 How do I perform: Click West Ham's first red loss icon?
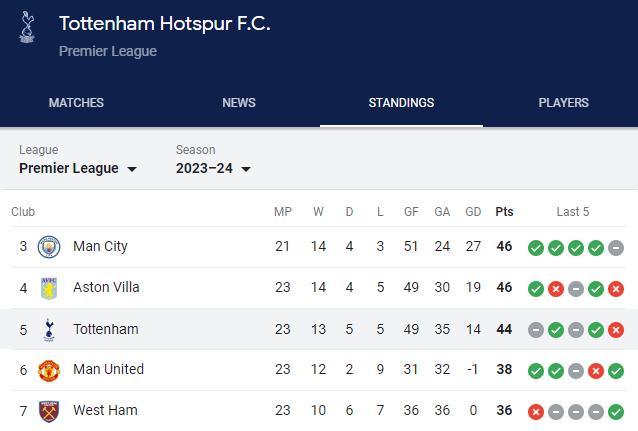[536, 412]
